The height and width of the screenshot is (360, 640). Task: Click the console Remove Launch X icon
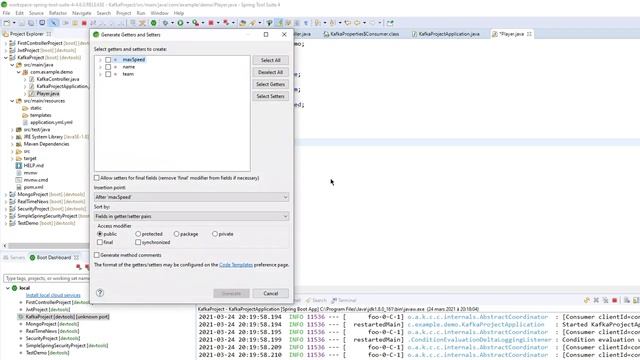click(x=596, y=300)
